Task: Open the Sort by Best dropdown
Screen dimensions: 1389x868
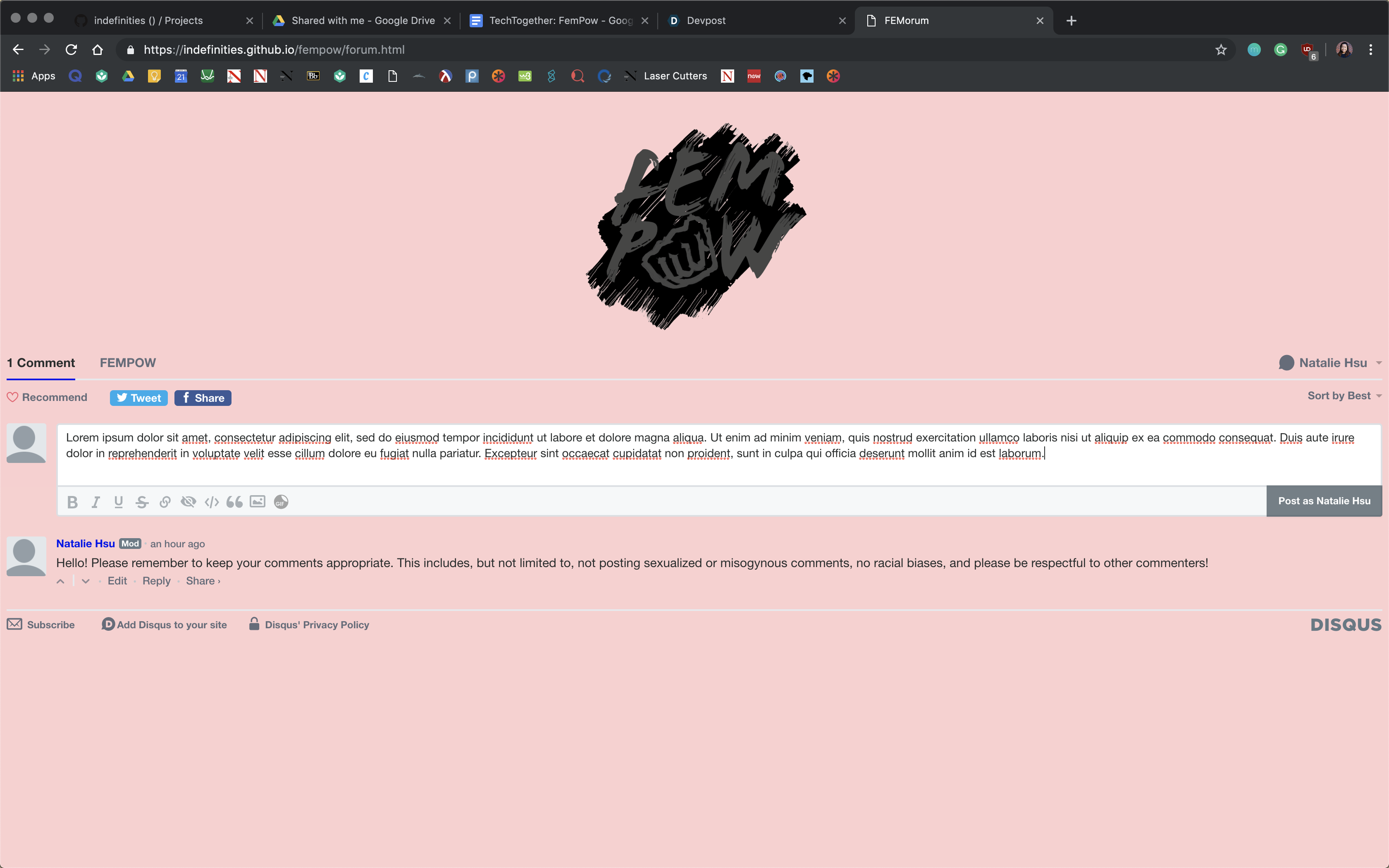Action: (1344, 396)
